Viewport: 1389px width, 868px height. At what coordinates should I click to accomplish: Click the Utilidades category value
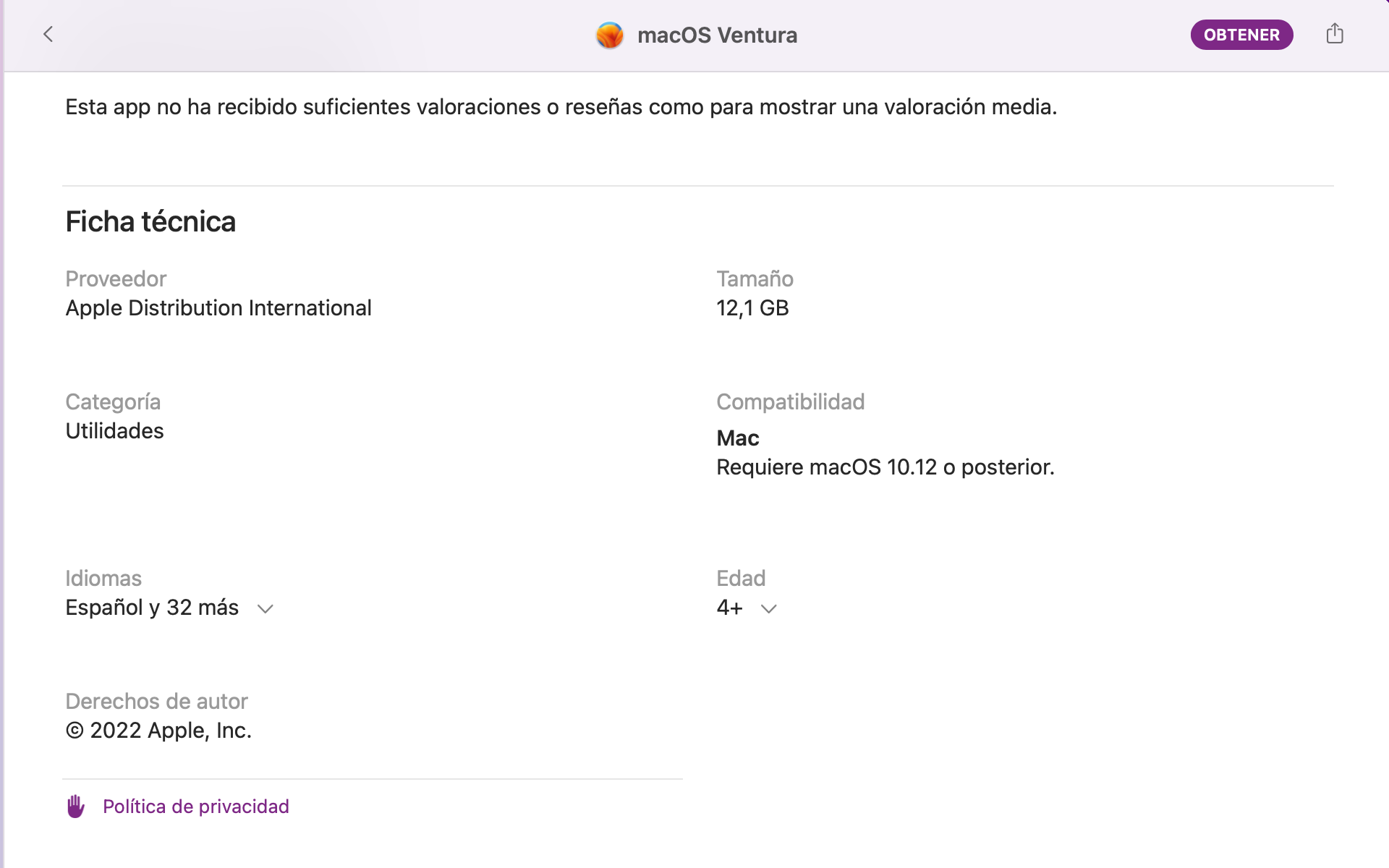click(x=114, y=431)
